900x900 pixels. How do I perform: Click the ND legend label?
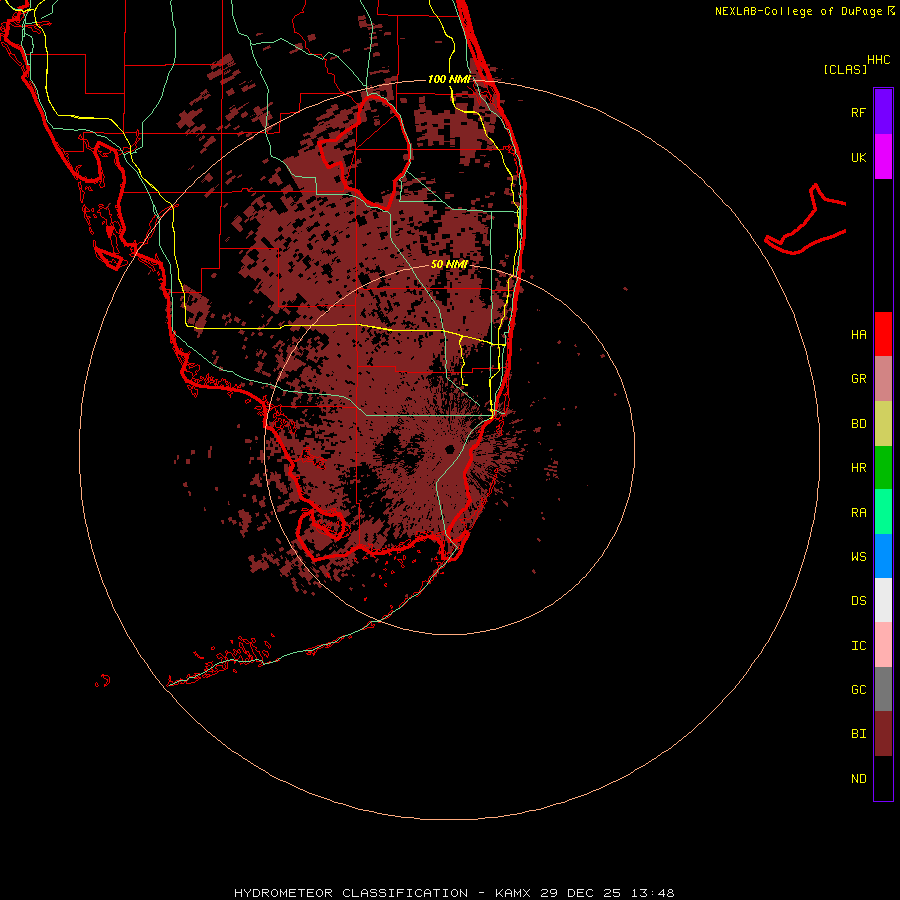coord(858,779)
